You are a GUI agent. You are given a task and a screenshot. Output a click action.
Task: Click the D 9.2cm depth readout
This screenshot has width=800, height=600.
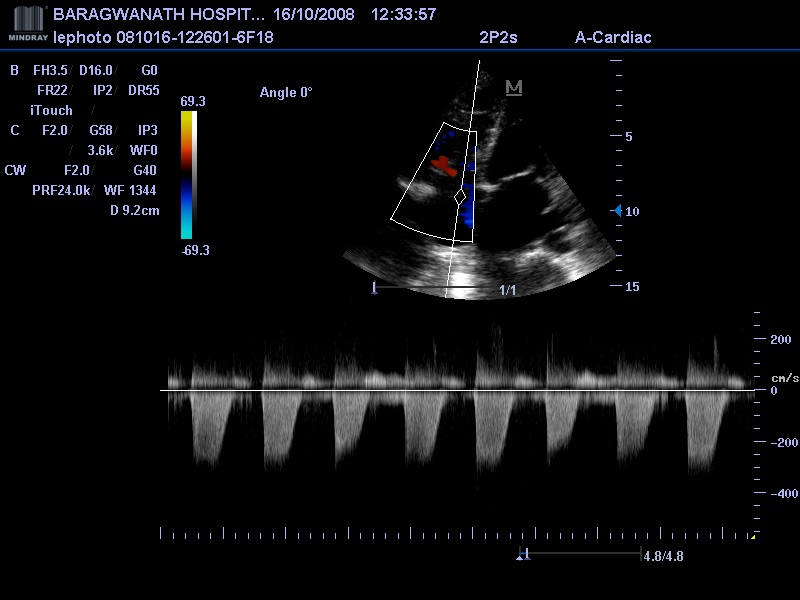click(135, 210)
